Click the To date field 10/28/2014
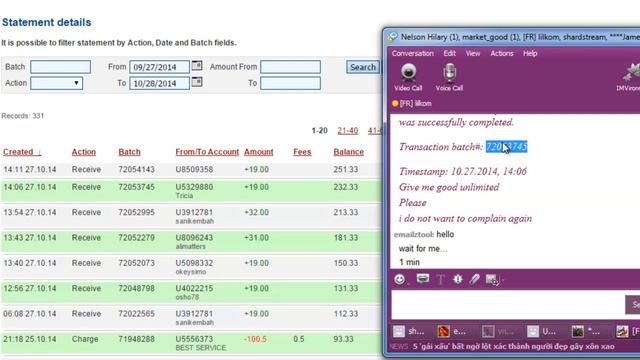The width and height of the screenshot is (640, 360). (x=159, y=83)
